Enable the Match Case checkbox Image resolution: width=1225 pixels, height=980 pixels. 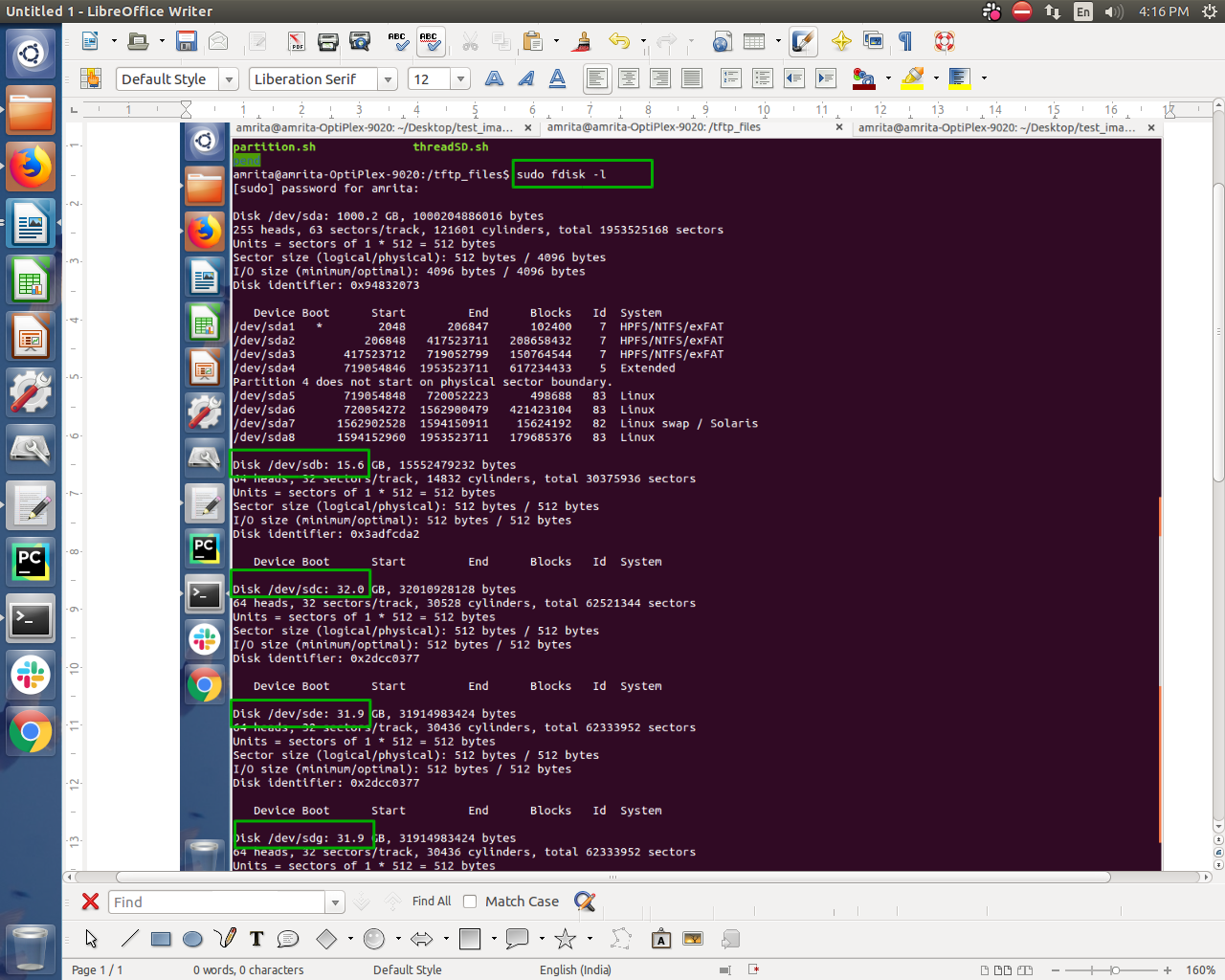470,902
